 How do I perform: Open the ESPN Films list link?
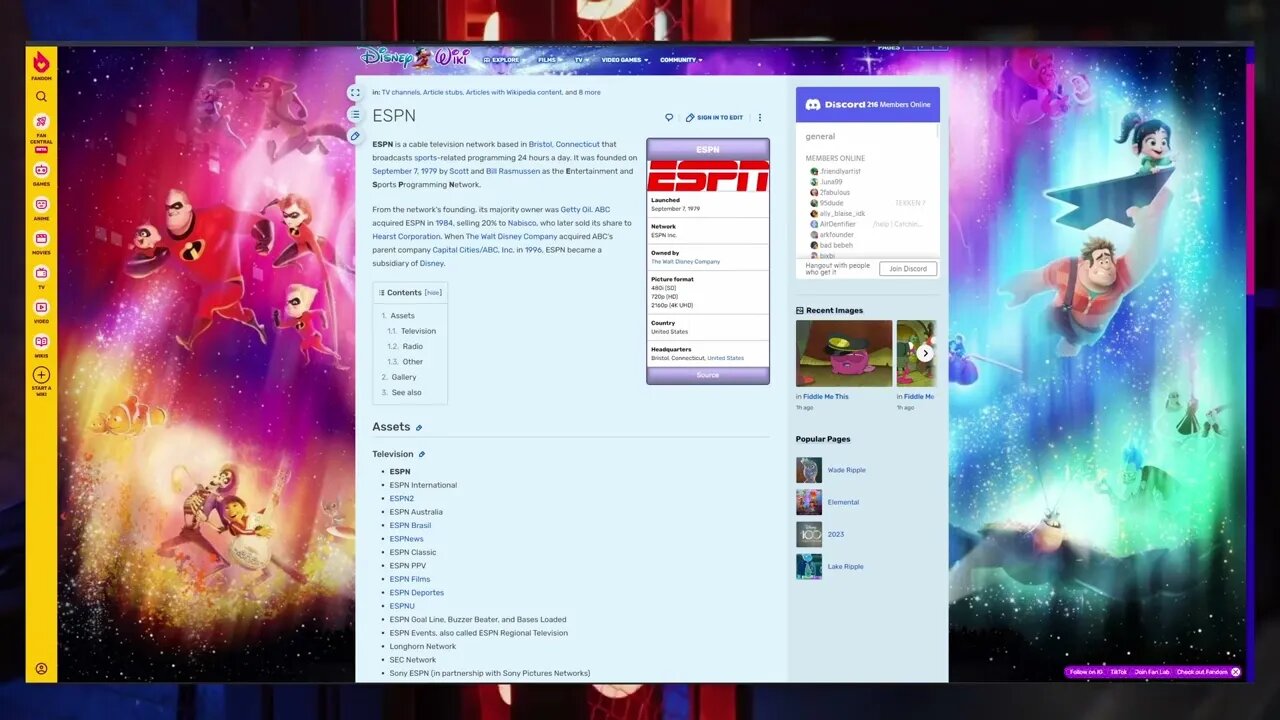(410, 579)
